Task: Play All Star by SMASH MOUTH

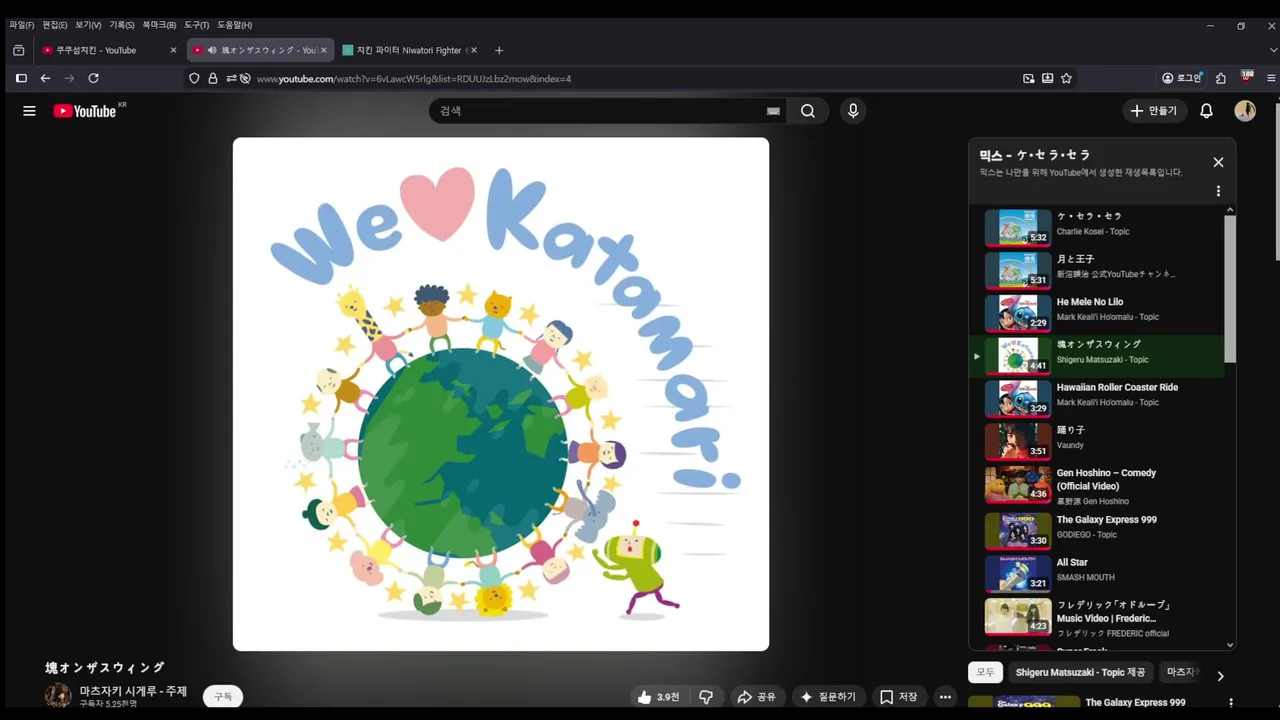Action: click(x=1096, y=574)
